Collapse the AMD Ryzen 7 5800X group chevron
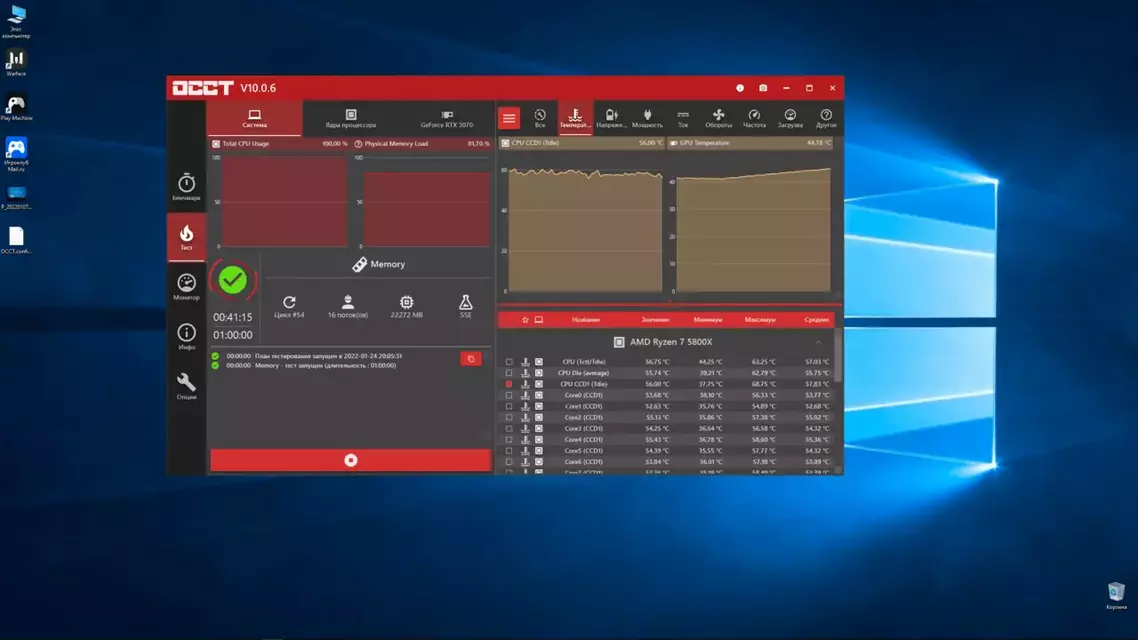This screenshot has width=1138, height=640. [x=819, y=342]
